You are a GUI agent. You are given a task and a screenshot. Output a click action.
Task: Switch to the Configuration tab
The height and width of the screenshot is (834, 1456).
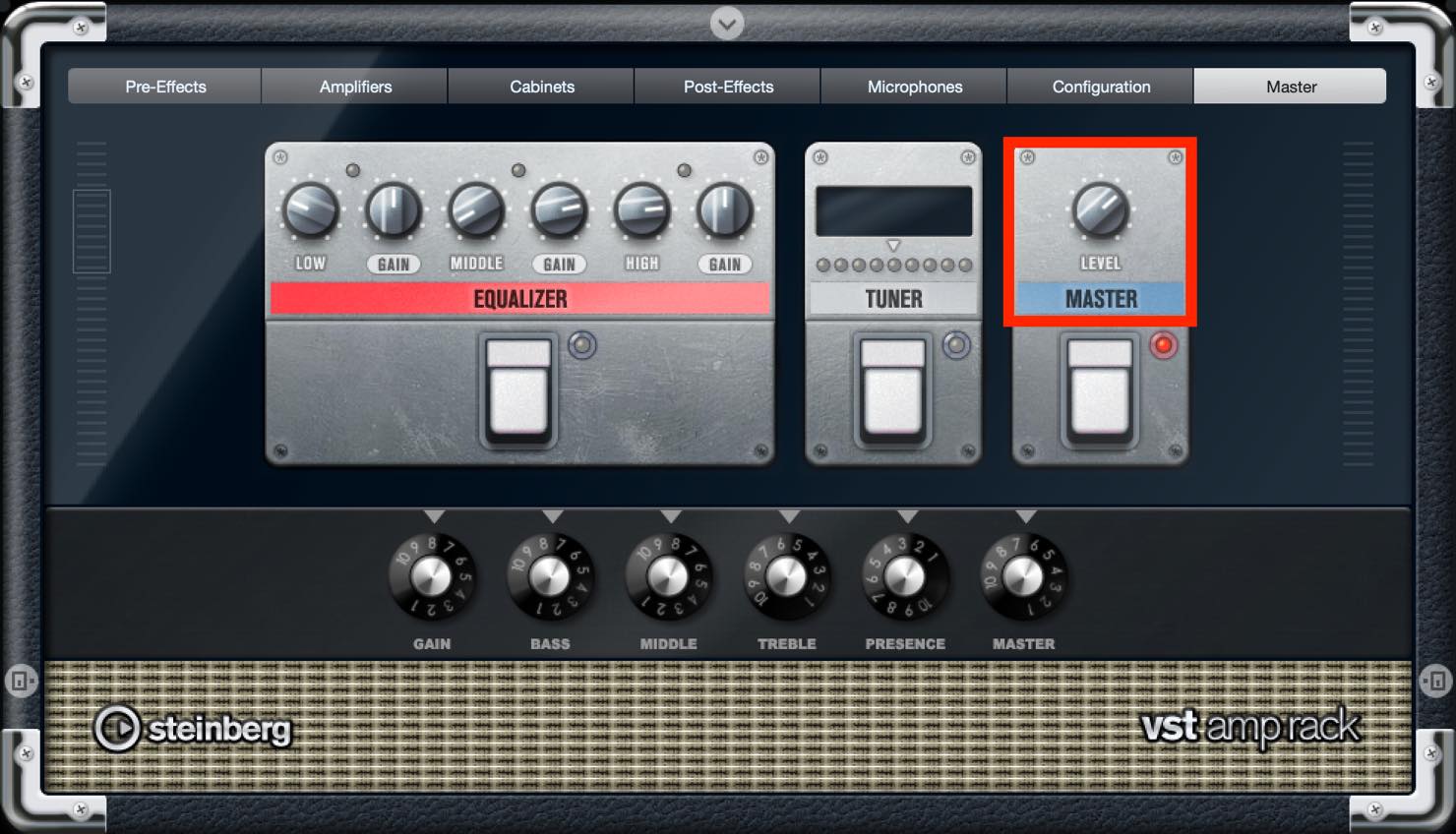pos(1101,87)
